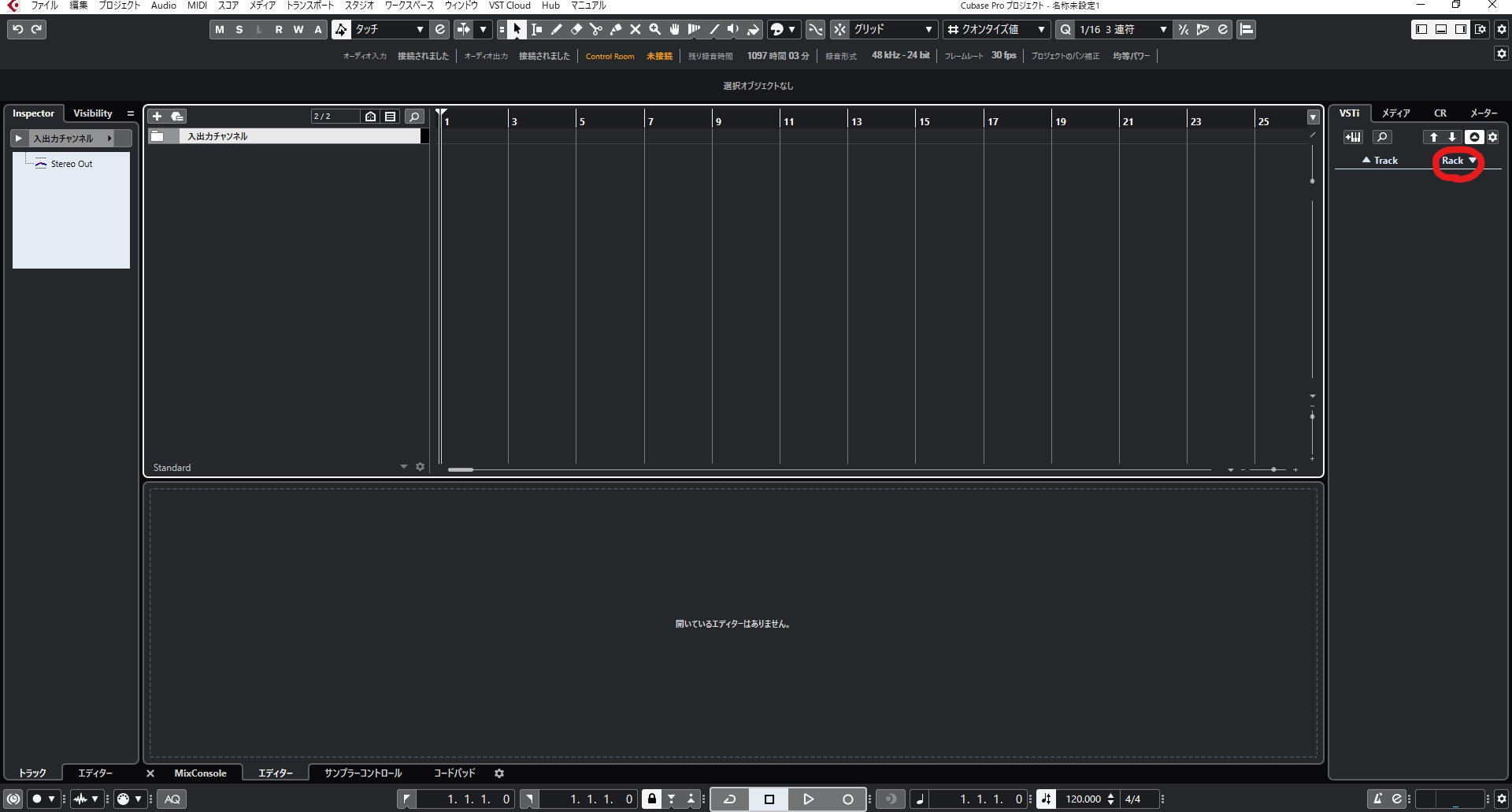Click the Find Instruments magnifier in VSTi panel
The height and width of the screenshot is (812, 1512).
point(1382,137)
